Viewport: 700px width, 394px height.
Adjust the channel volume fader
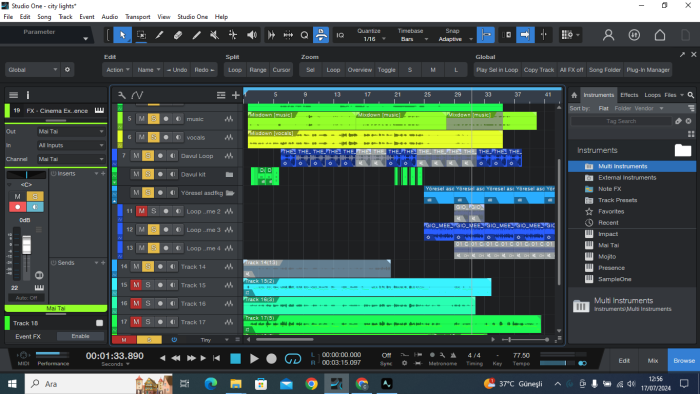[26, 245]
